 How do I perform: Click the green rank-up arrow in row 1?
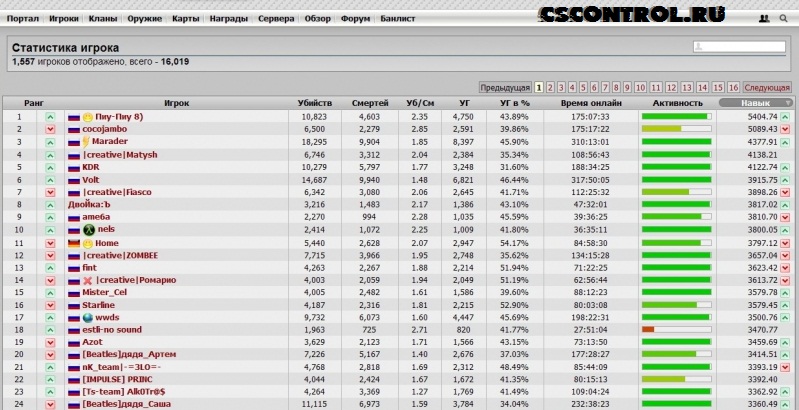pyautogui.click(x=49, y=117)
